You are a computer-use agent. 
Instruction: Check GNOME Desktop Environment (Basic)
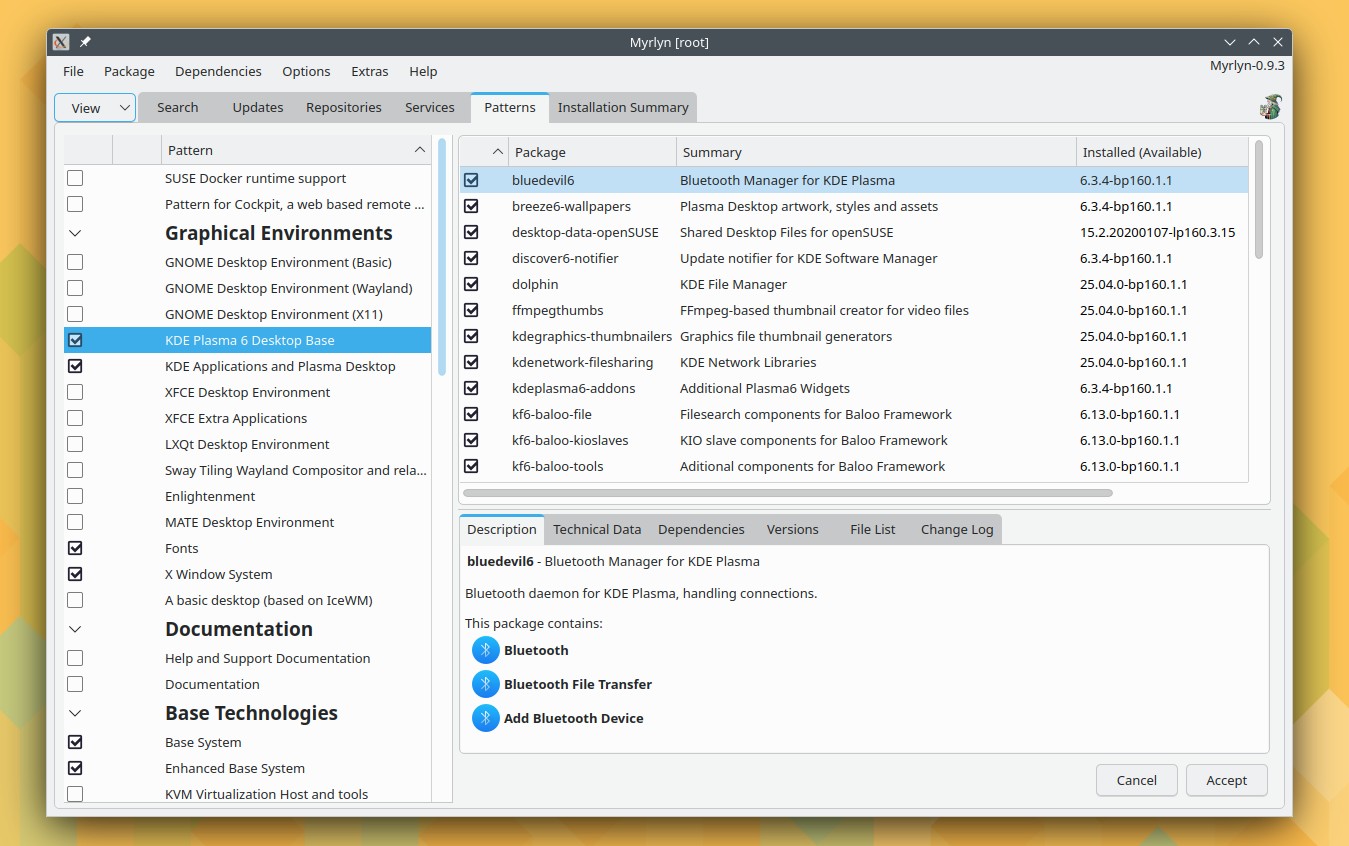[74, 262]
